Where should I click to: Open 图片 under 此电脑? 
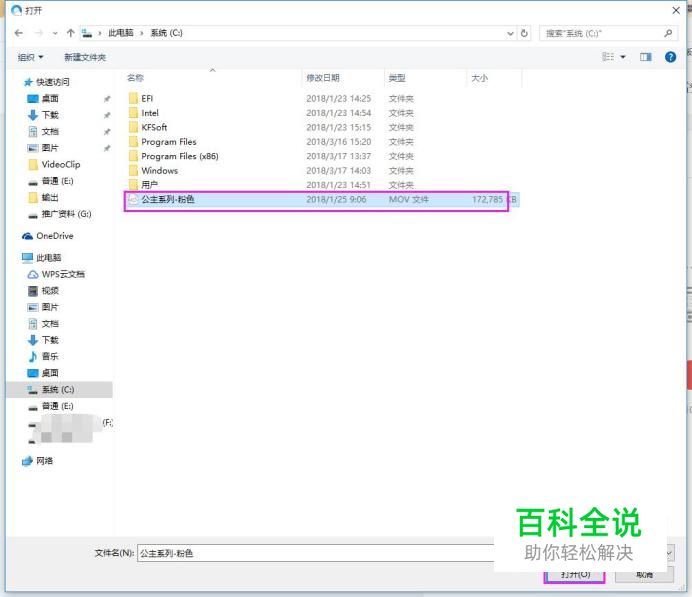[50, 307]
